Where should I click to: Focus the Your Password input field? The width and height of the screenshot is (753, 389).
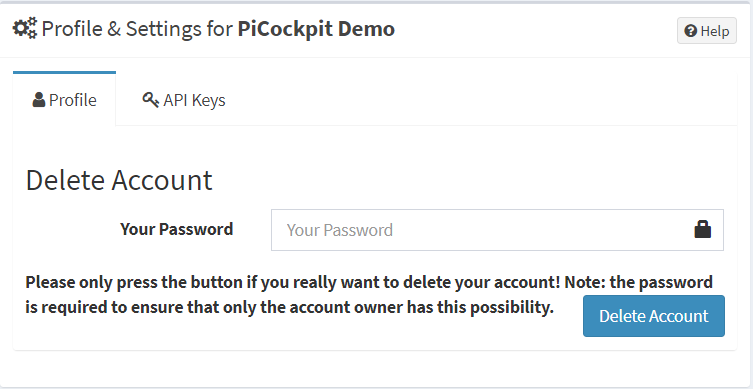(497, 230)
